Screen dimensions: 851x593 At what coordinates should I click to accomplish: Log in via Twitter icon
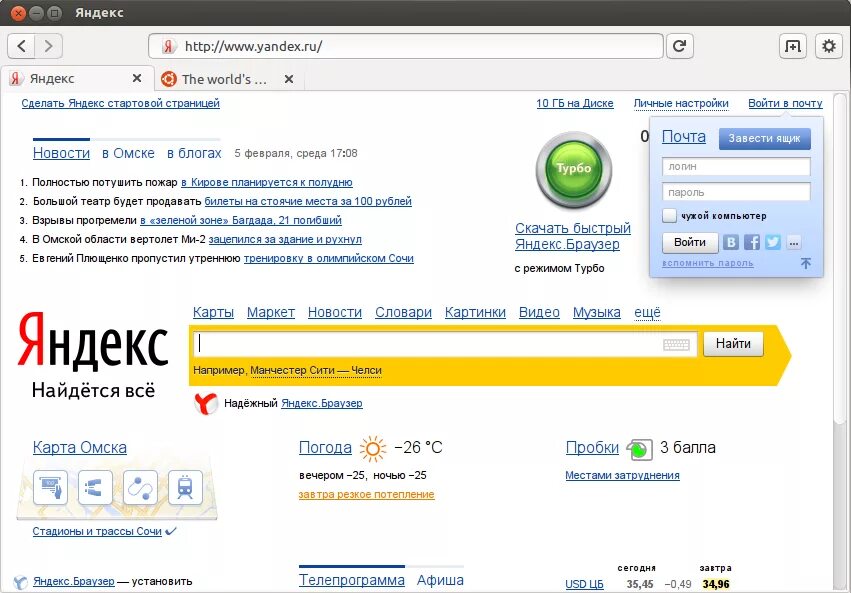click(773, 242)
